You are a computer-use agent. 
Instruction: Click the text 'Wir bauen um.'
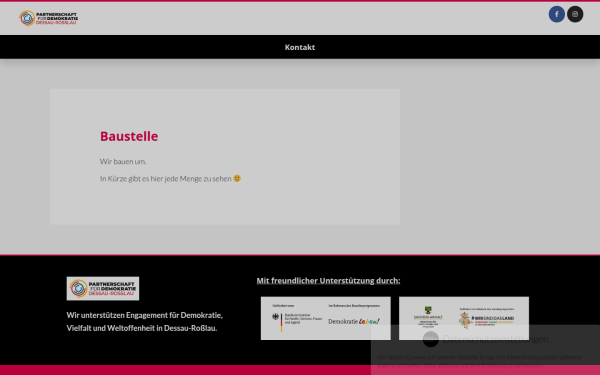pos(123,161)
